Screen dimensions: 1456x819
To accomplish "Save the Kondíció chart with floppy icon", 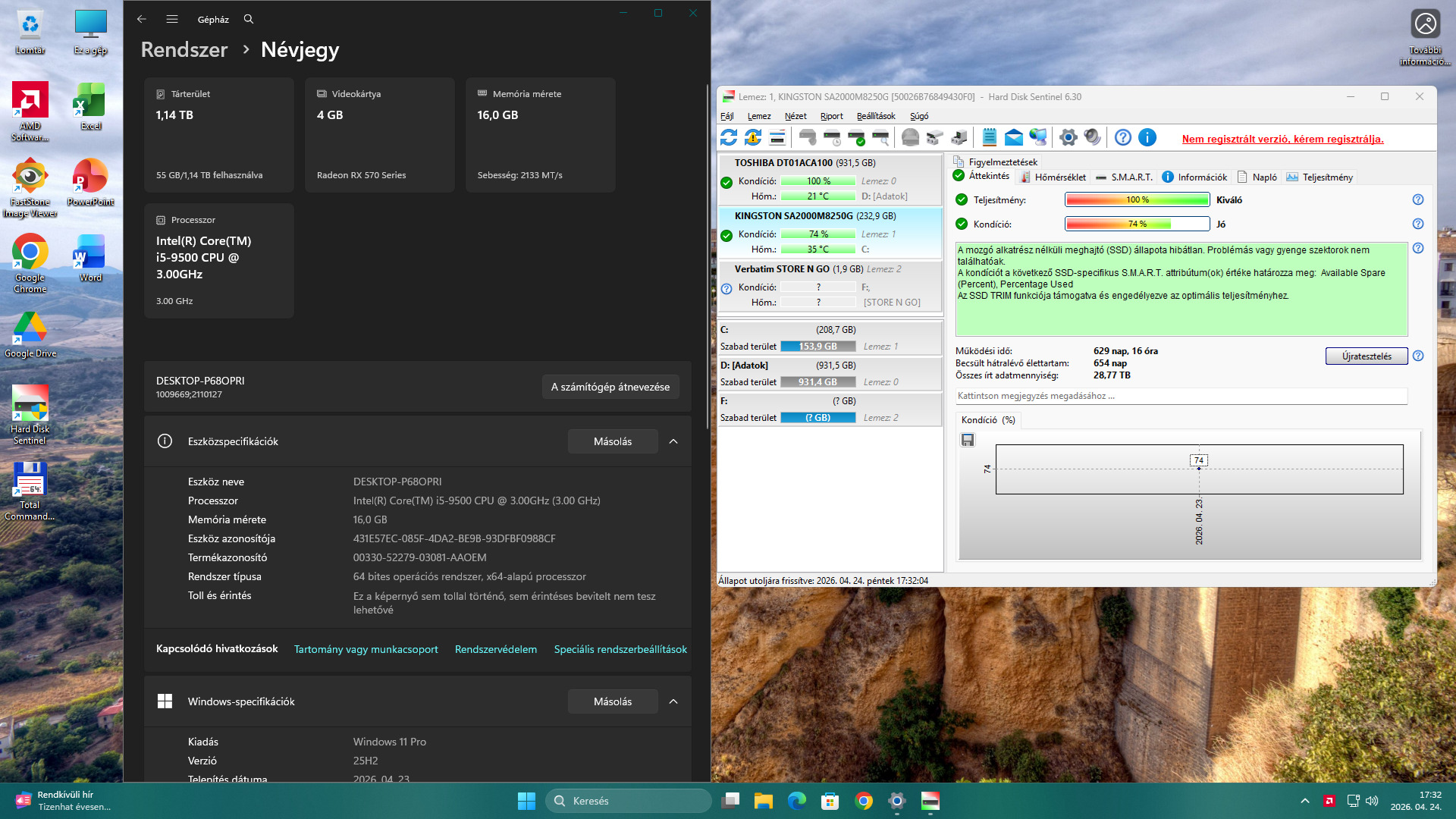I will coord(967,440).
